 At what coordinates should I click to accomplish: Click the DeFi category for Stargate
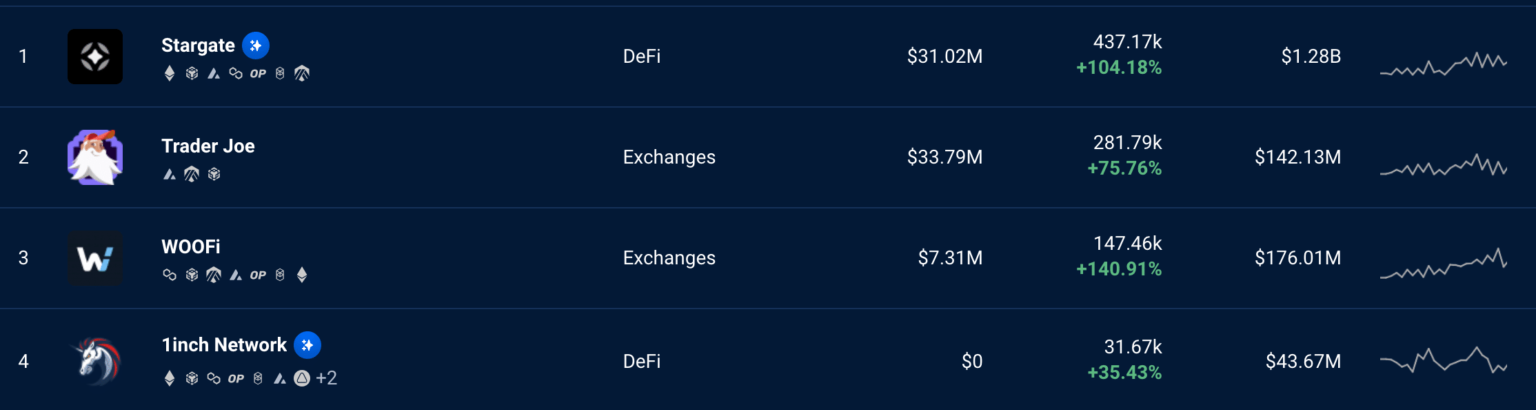pos(642,56)
